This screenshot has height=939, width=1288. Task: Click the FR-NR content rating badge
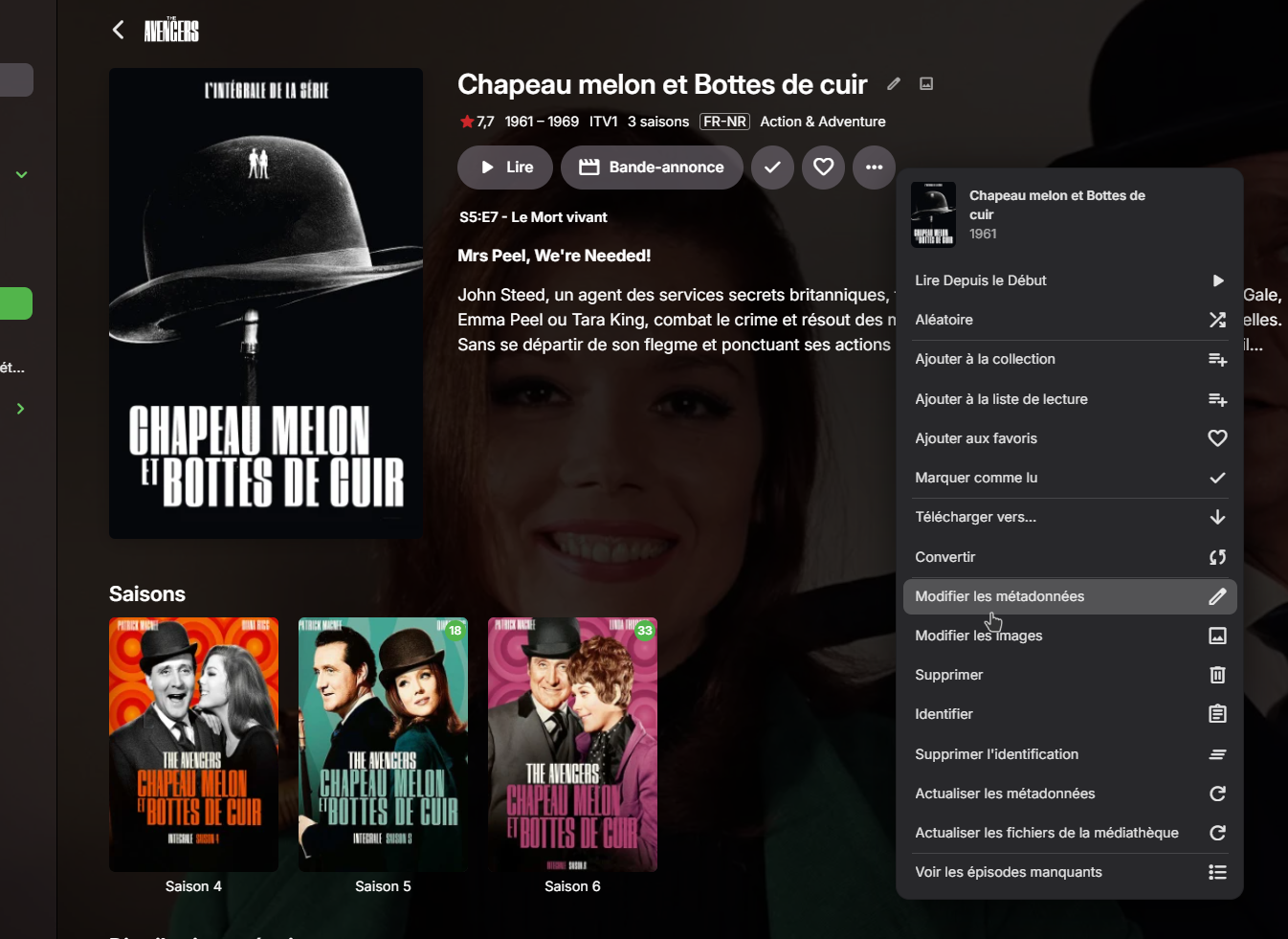tap(724, 122)
